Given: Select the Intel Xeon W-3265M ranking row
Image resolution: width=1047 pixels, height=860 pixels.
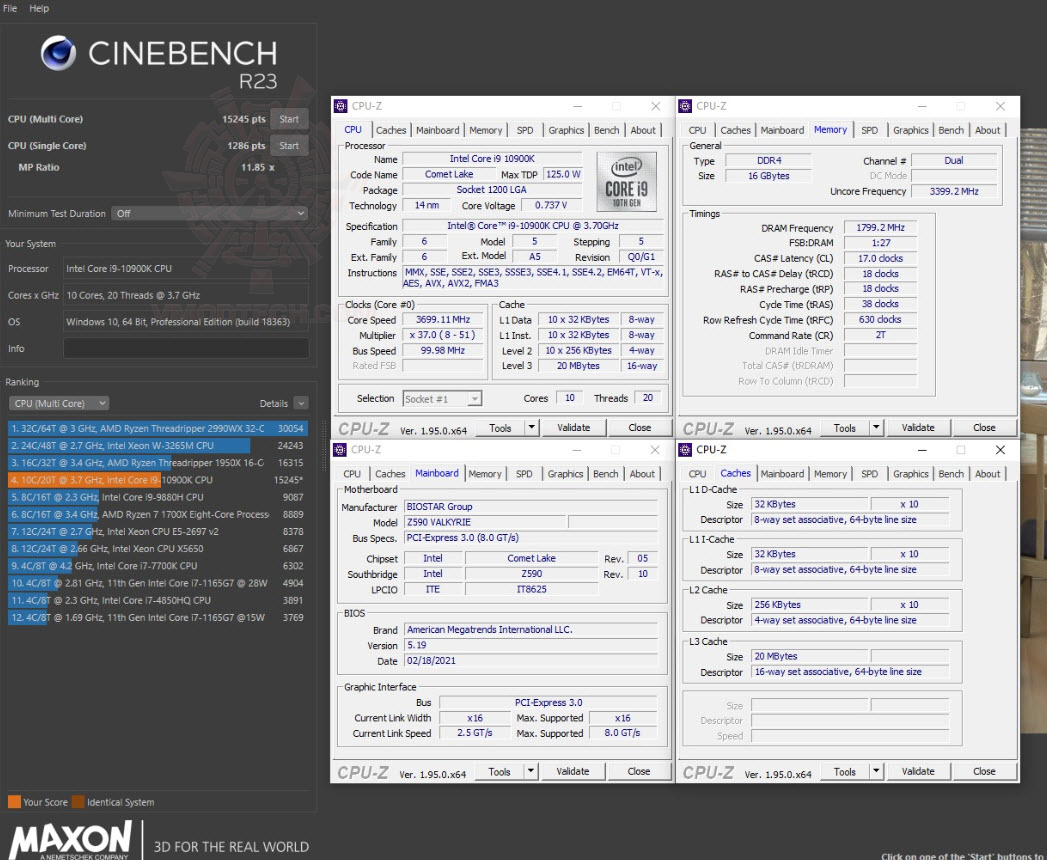Looking at the screenshot, I should [158, 445].
